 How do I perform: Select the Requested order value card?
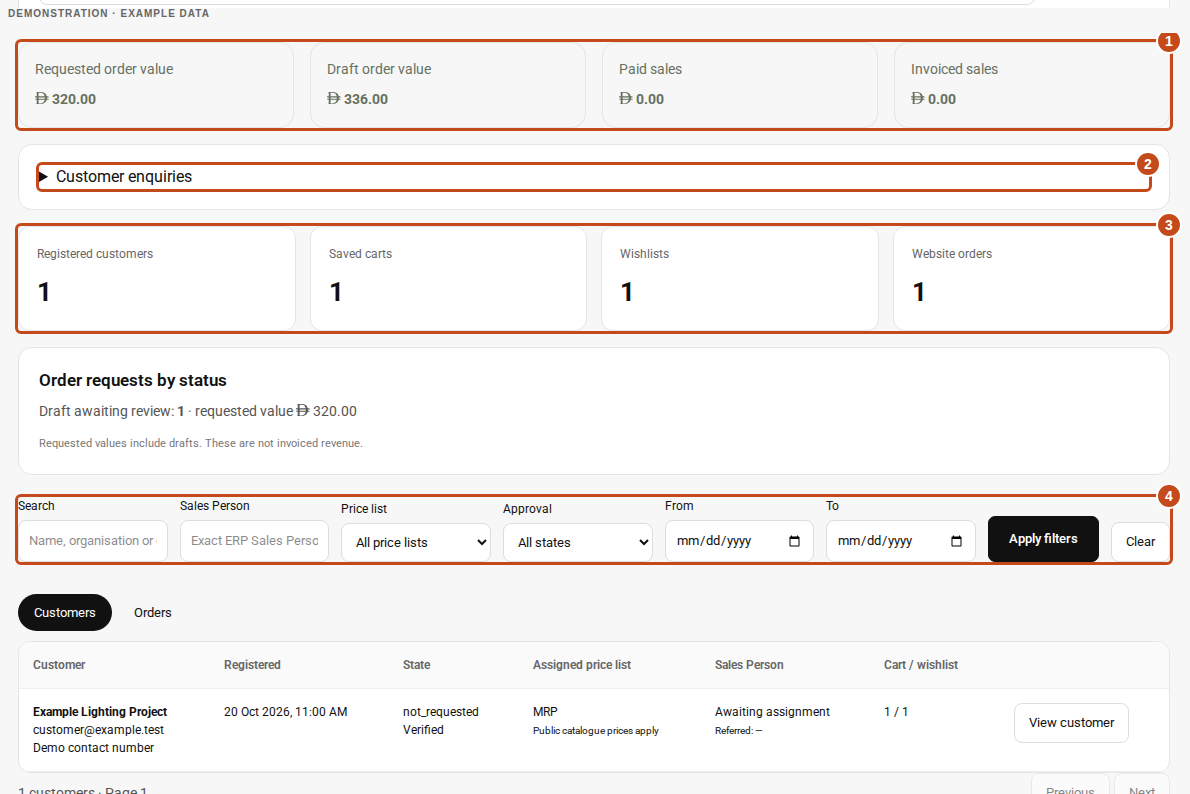tap(156, 85)
